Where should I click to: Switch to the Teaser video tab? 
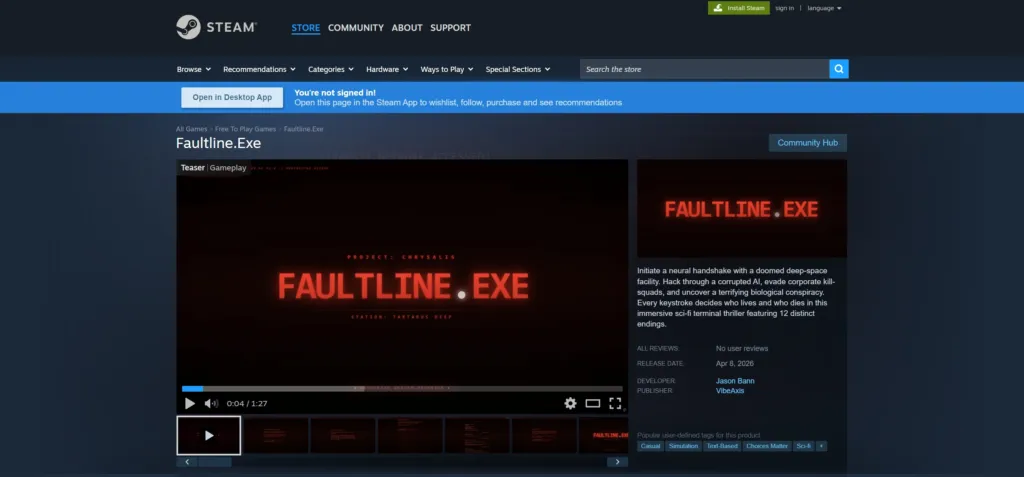point(193,168)
